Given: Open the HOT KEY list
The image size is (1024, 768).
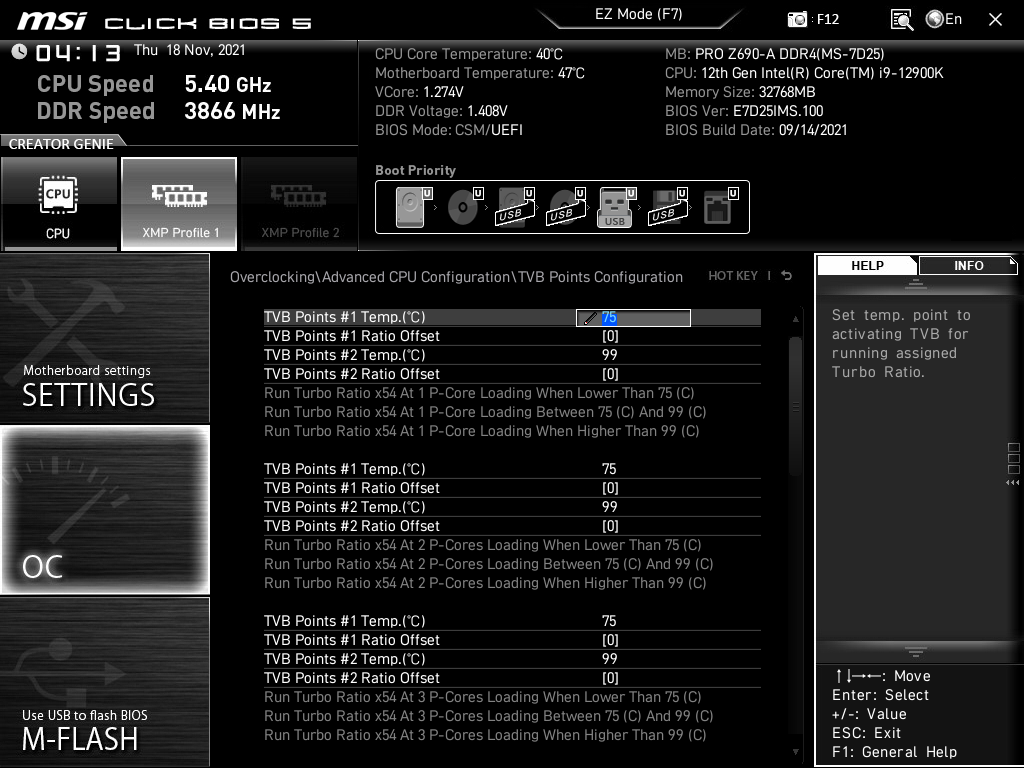Looking at the screenshot, I should point(733,276).
